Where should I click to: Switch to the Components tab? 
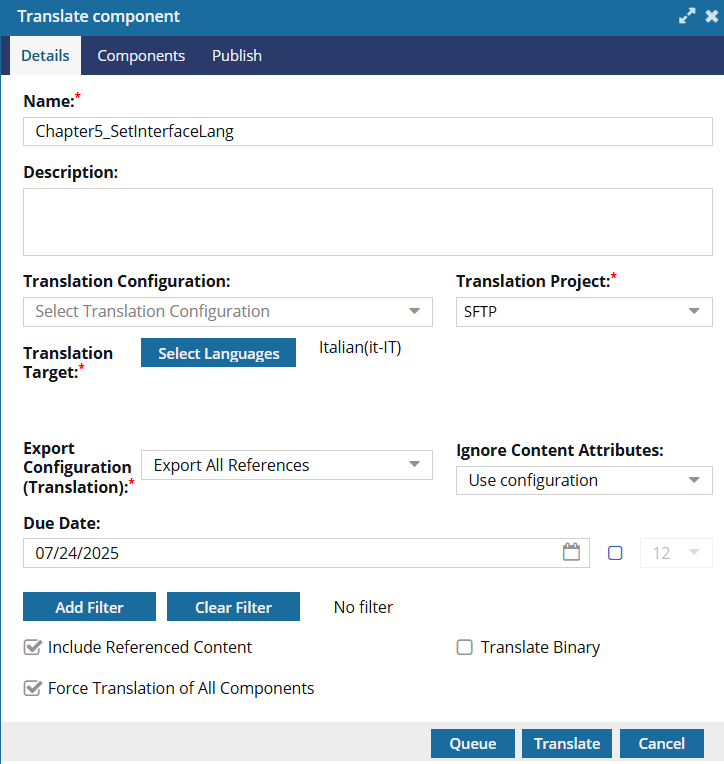tap(141, 56)
